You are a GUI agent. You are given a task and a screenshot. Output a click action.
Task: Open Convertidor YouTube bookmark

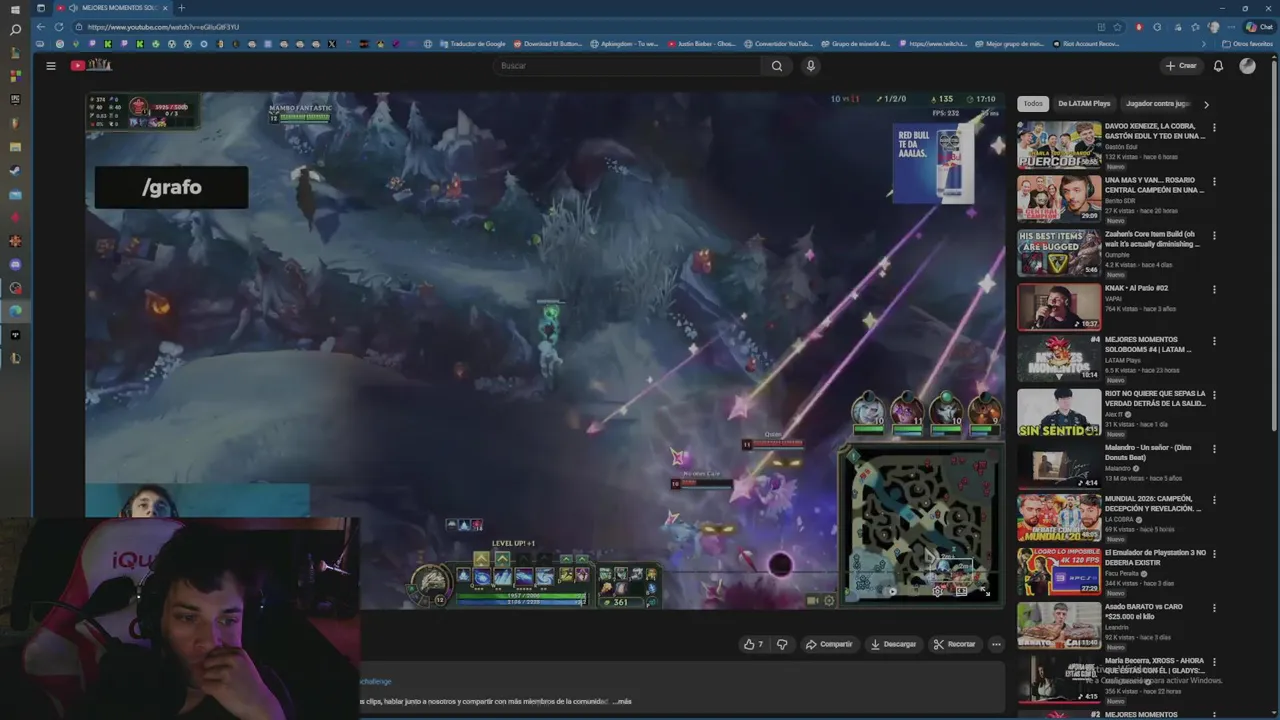[x=777, y=44]
